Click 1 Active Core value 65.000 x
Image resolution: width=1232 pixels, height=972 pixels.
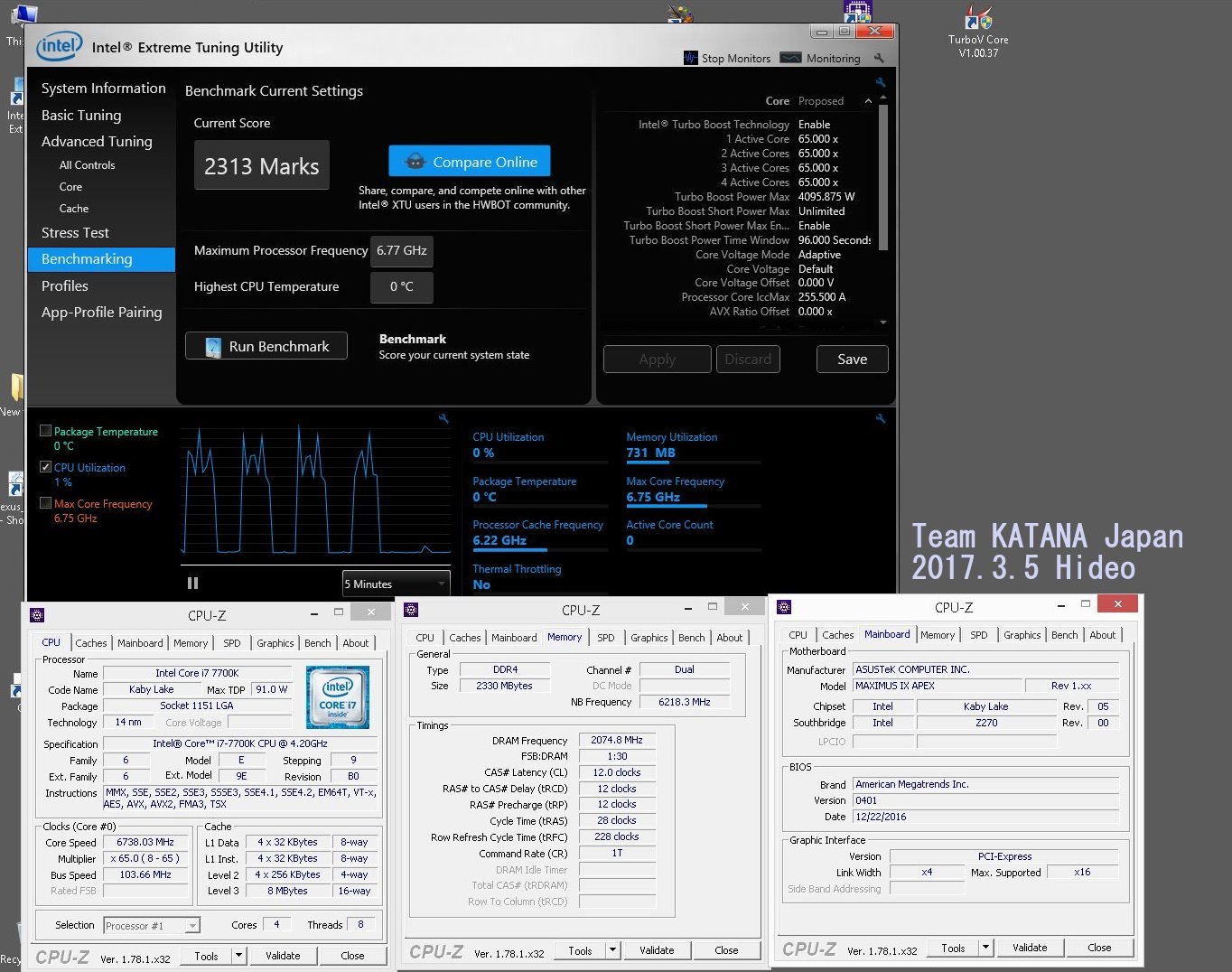(818, 139)
